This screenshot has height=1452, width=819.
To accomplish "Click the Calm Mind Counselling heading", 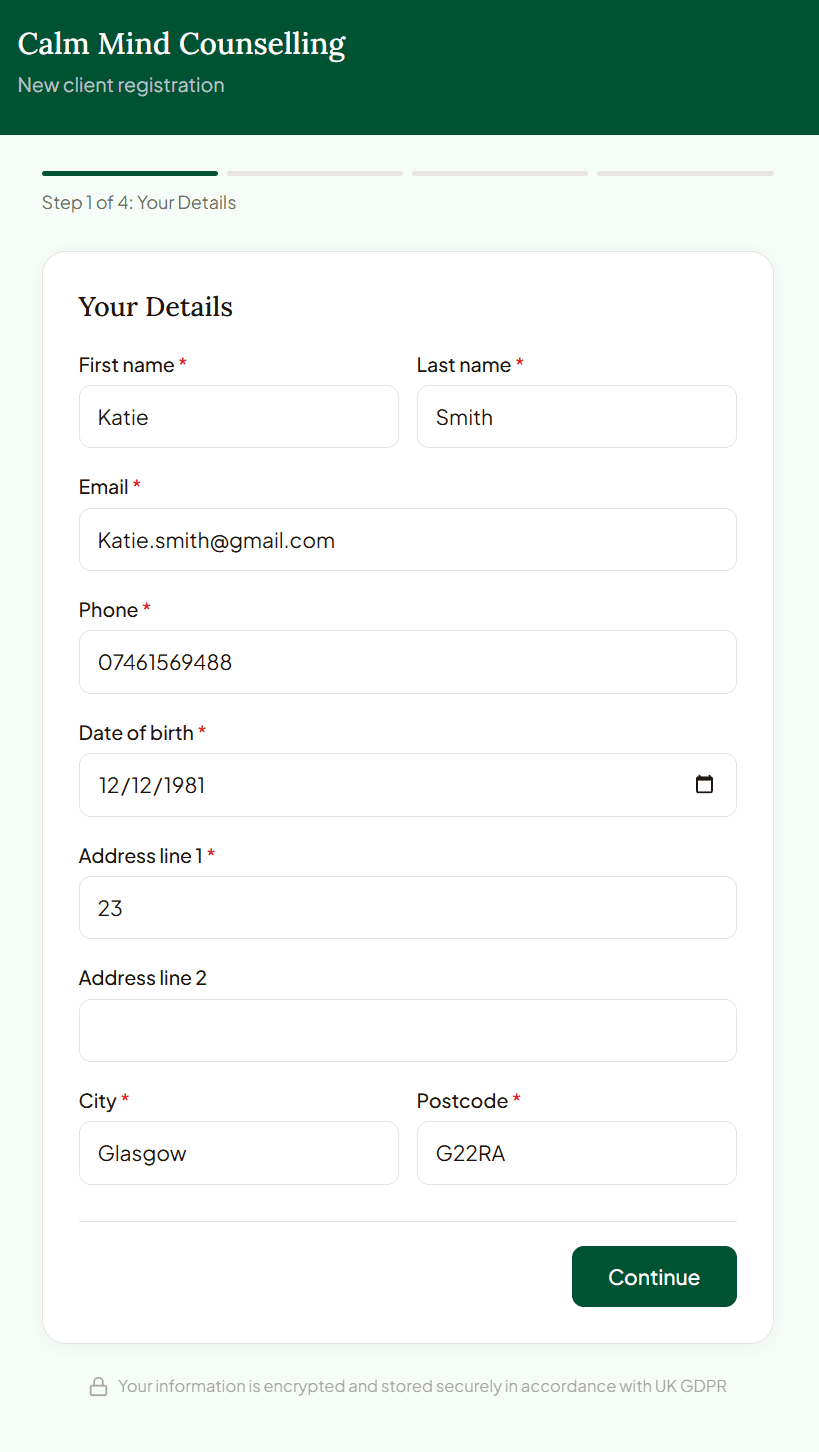I will 181,44.
